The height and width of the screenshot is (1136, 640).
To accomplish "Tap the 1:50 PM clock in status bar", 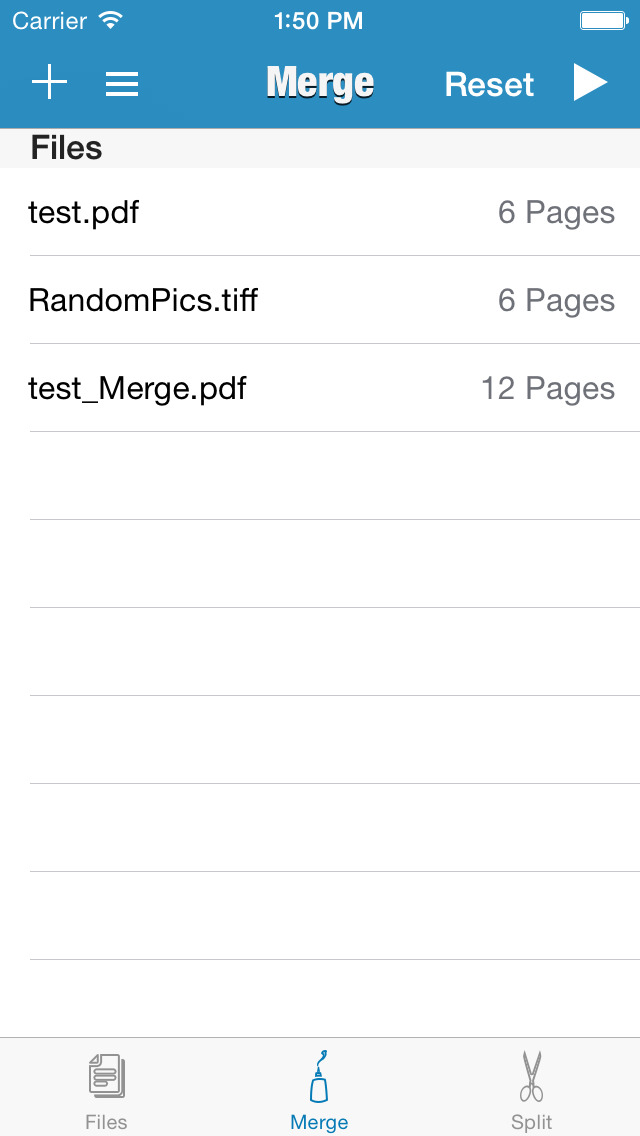I will click(318, 20).
